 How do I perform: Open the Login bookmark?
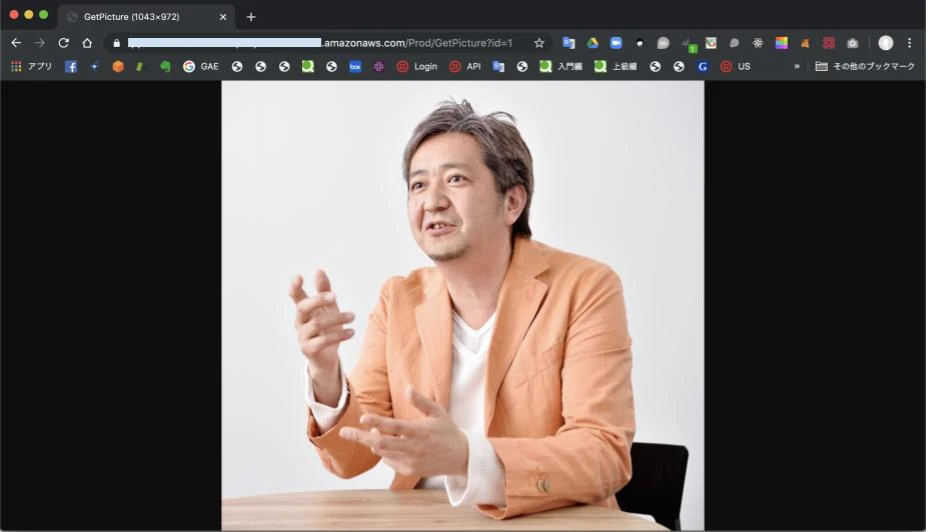417,66
